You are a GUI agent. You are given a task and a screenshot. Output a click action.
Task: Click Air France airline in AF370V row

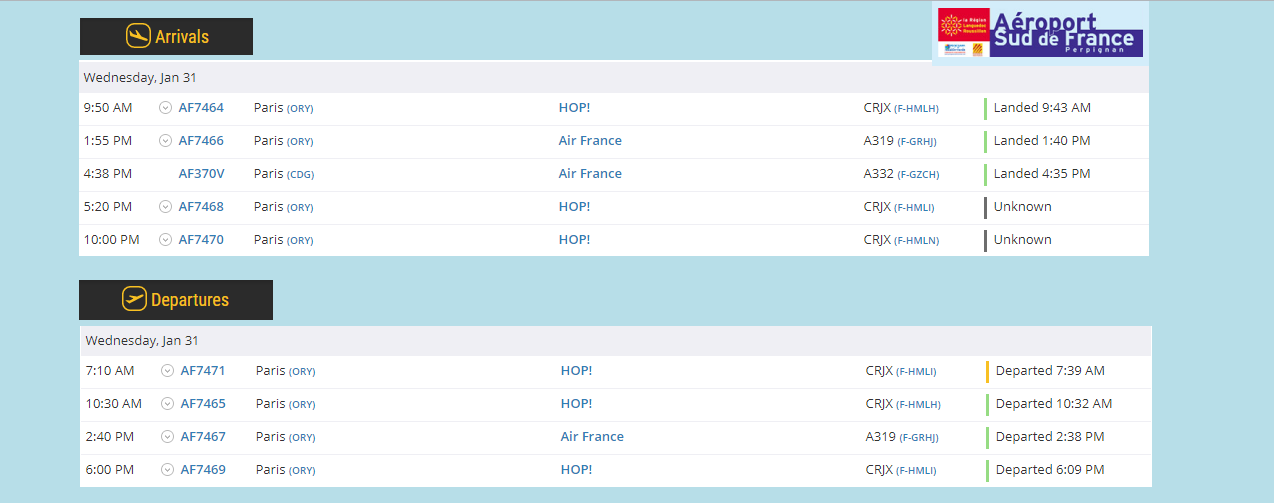pyautogui.click(x=590, y=174)
